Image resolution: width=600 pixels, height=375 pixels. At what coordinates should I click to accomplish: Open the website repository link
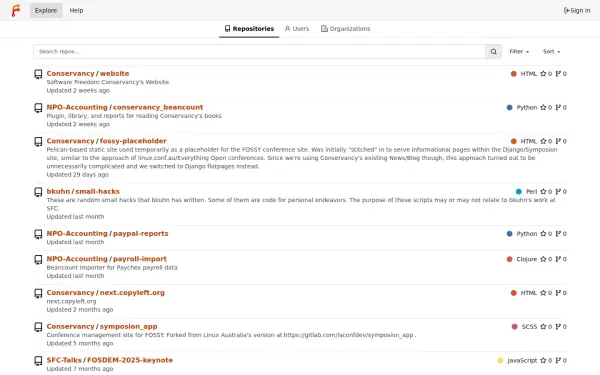tap(114, 73)
